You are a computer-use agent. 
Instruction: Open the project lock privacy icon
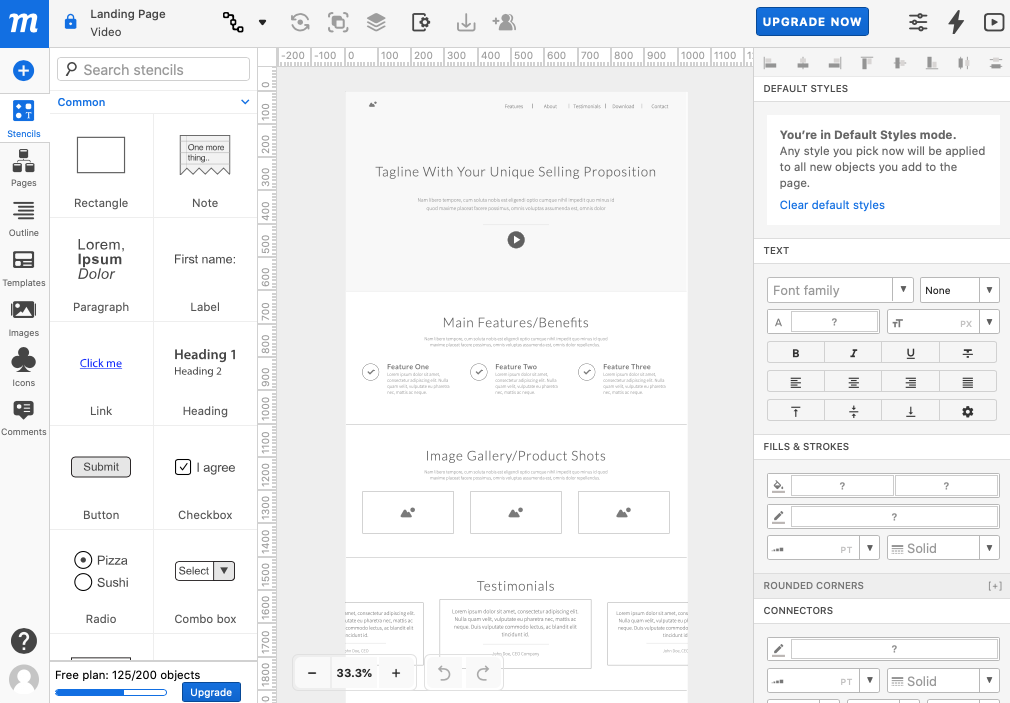[70, 23]
